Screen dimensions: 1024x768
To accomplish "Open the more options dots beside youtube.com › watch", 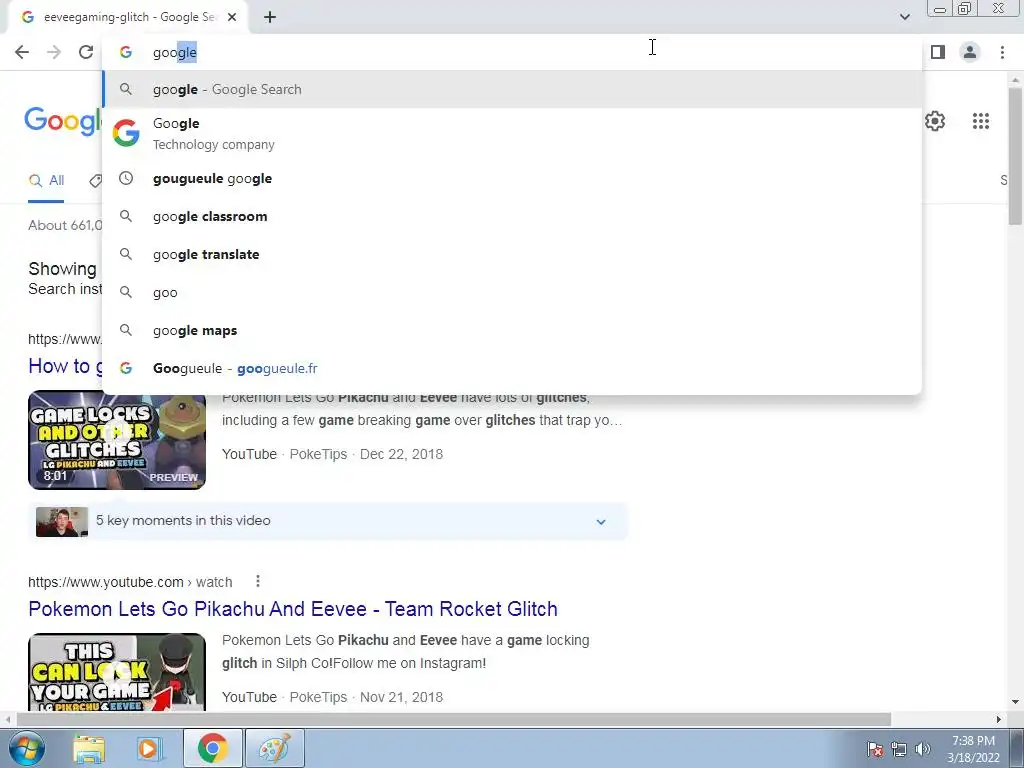I will [258, 581].
